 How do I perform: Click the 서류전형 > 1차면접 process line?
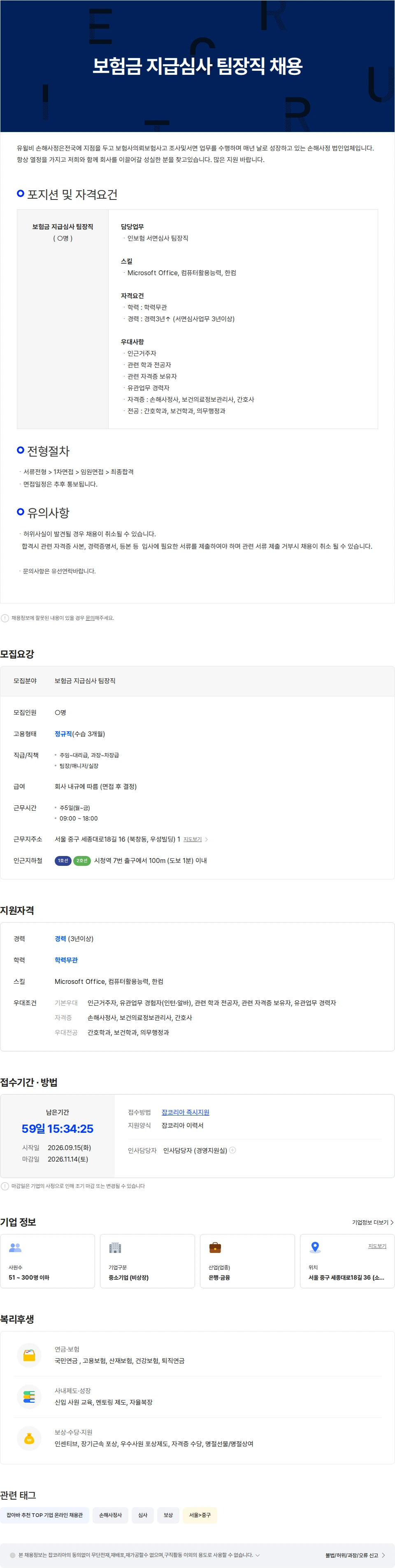pos(79,471)
